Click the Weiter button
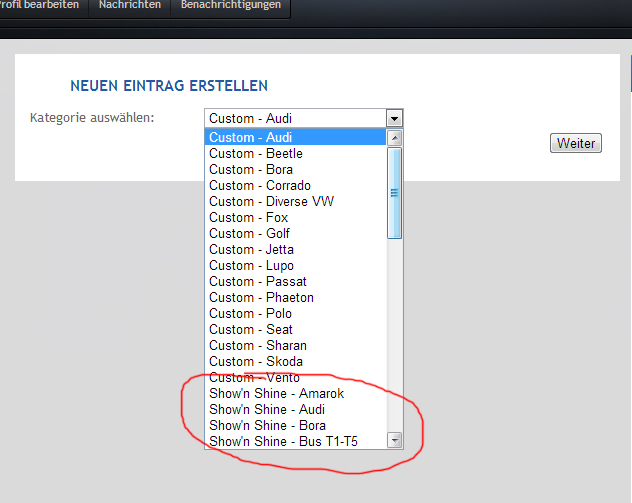Image resolution: width=632 pixels, height=503 pixels. 575,143
